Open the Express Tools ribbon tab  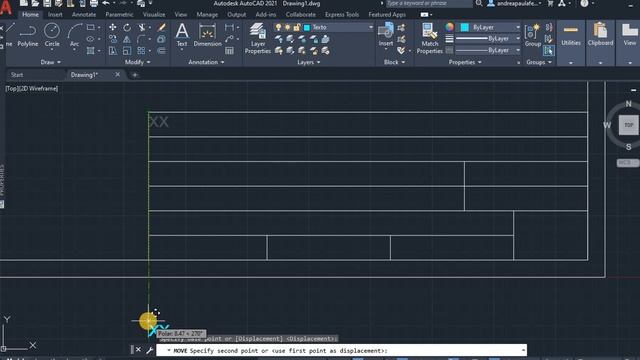point(342,14)
